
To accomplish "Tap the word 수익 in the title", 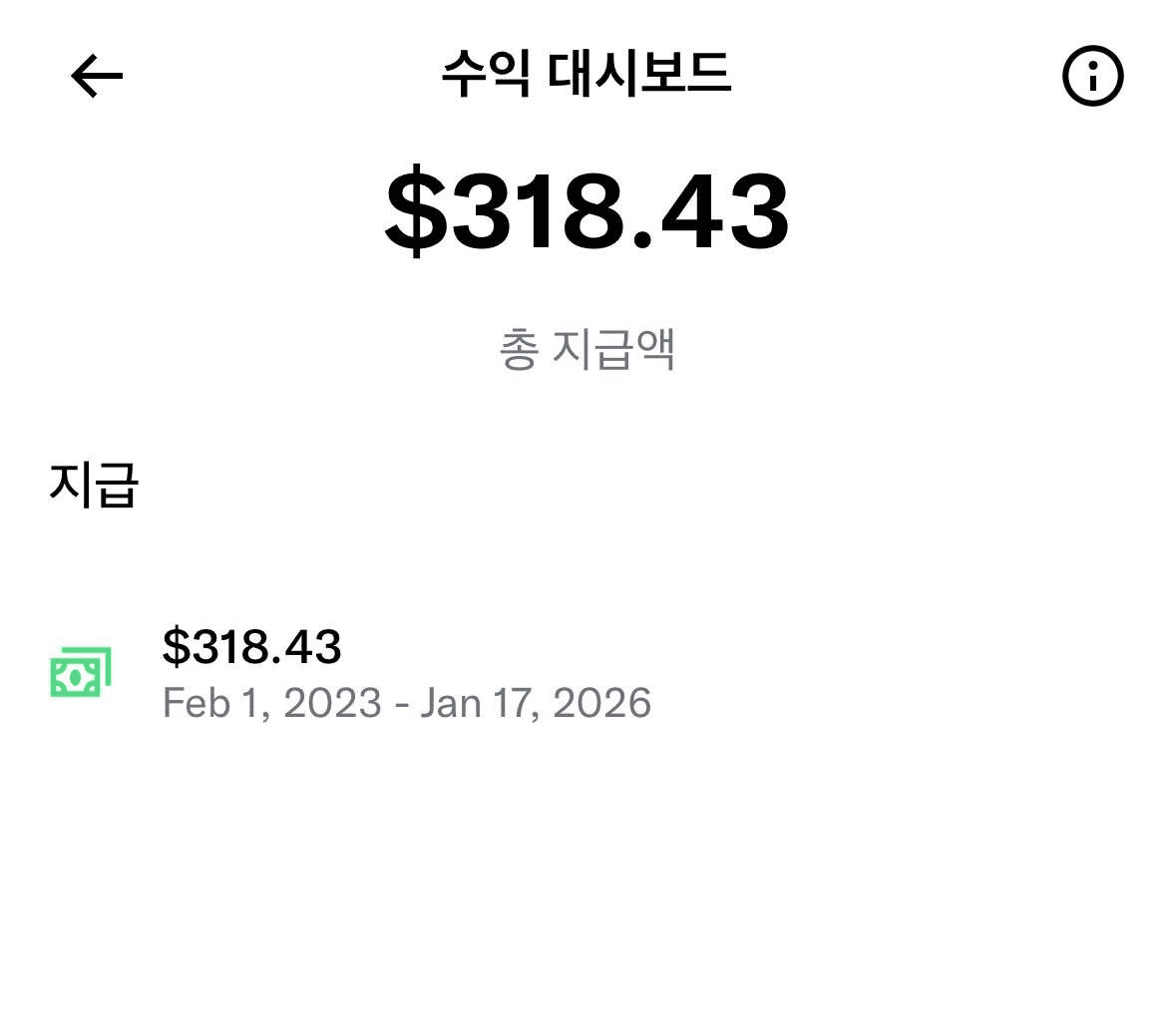I will click(486, 74).
